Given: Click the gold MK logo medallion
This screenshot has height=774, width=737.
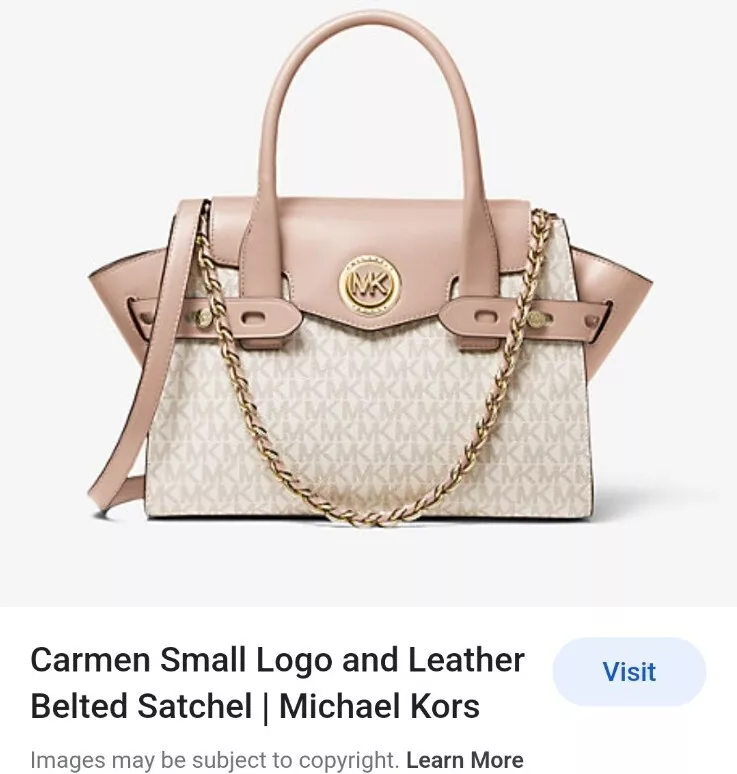Looking at the screenshot, I should pyautogui.click(x=370, y=285).
